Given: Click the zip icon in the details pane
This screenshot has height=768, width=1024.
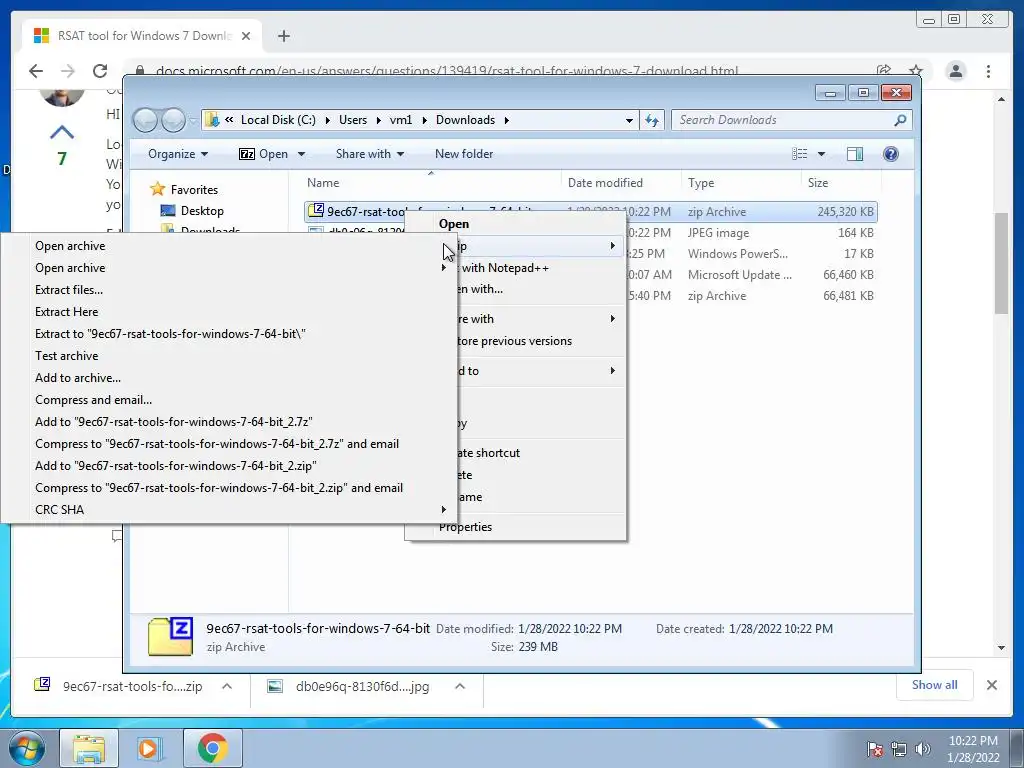Looking at the screenshot, I should pos(170,636).
